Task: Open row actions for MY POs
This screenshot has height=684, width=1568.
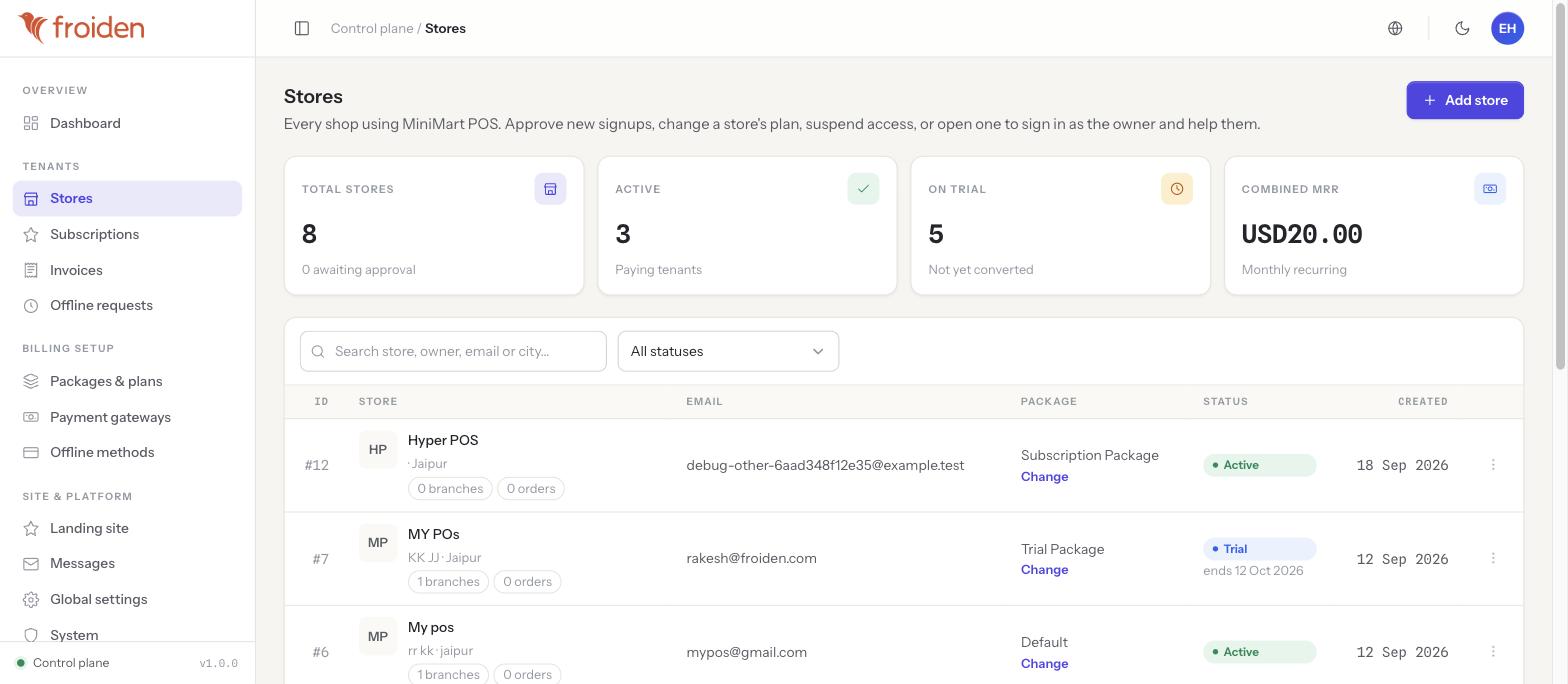Action: coord(1493,558)
